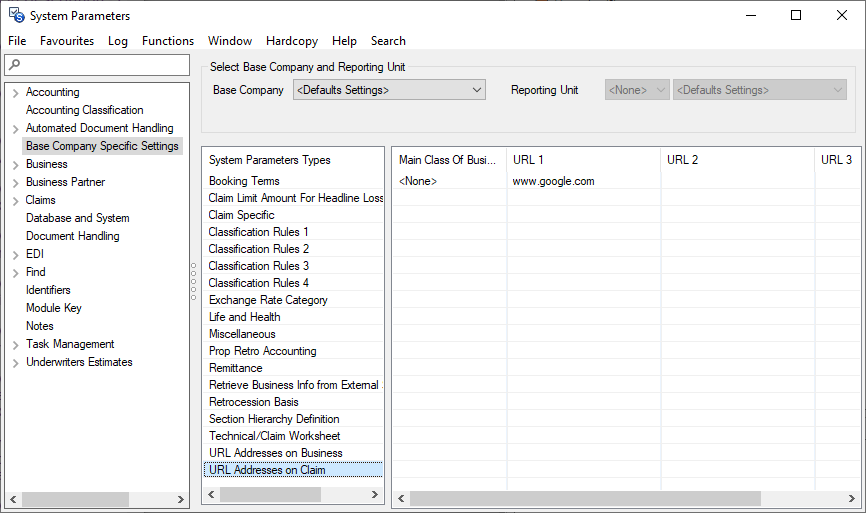Open the Functions menu
Viewport: 866px width, 513px height.
168,41
